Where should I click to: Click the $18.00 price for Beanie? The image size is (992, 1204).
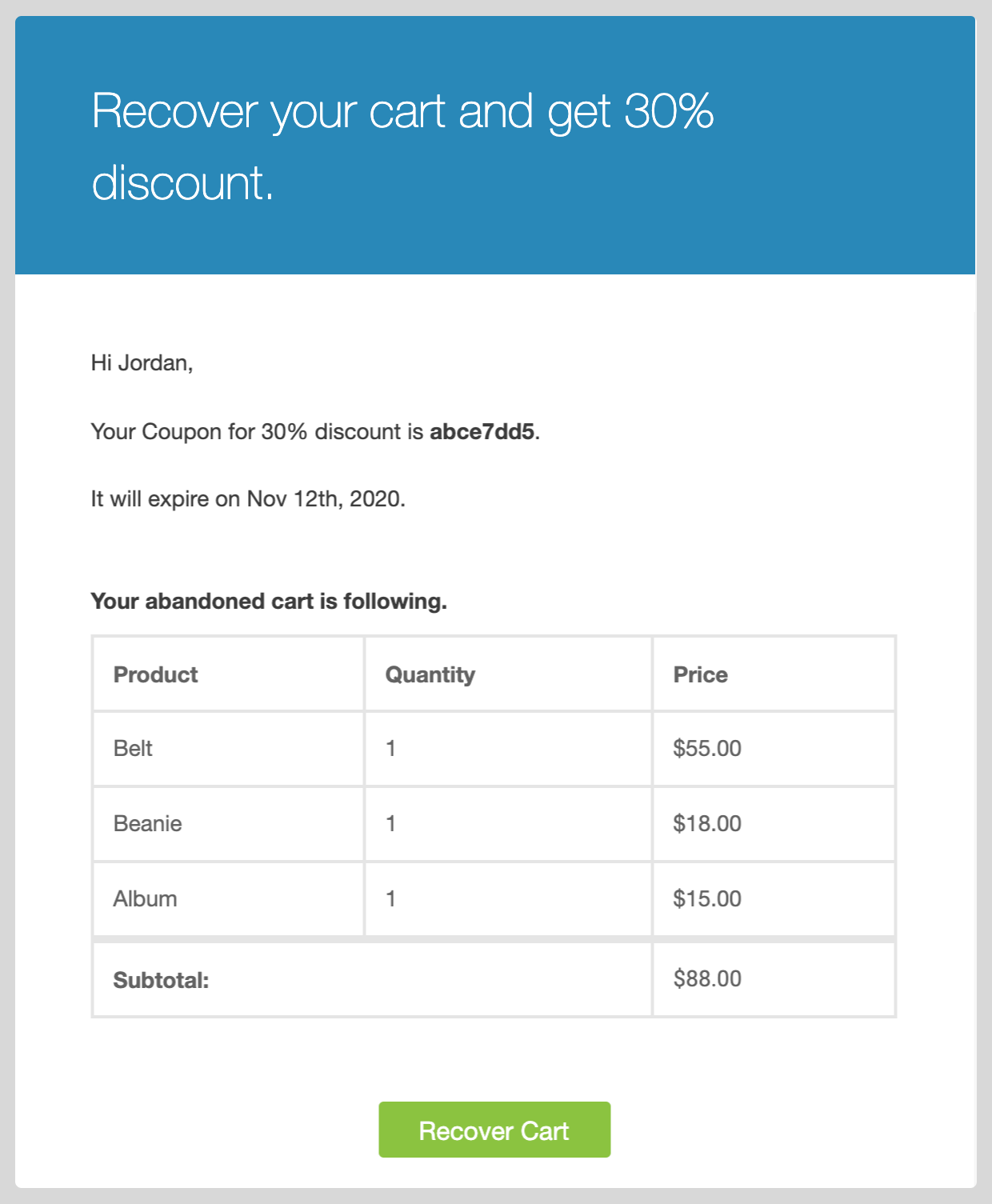[706, 823]
